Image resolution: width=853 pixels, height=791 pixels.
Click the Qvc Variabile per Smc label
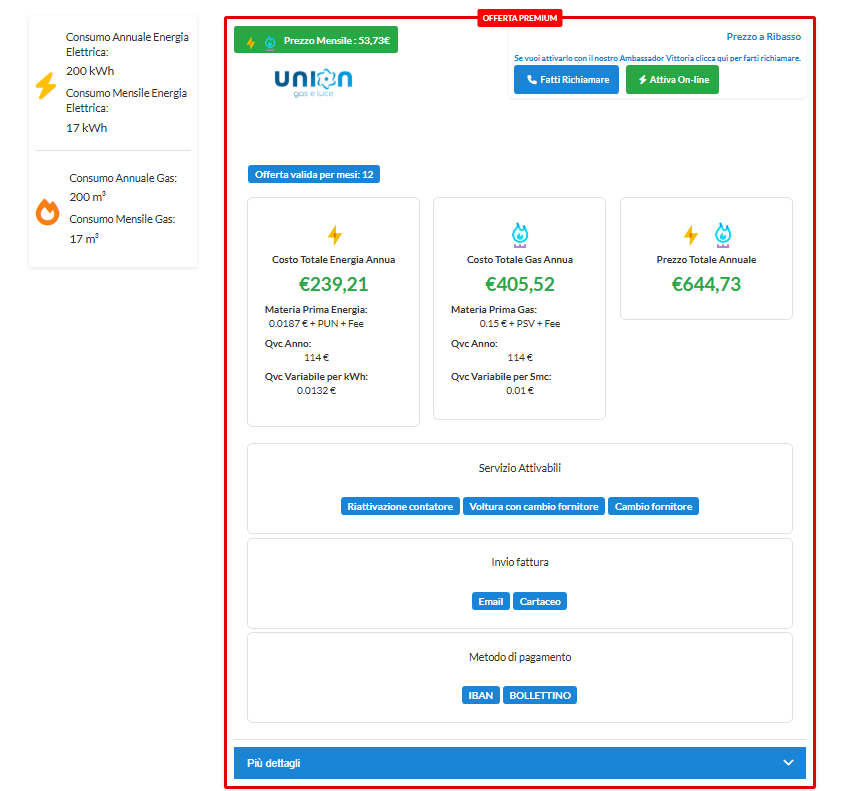501,376
